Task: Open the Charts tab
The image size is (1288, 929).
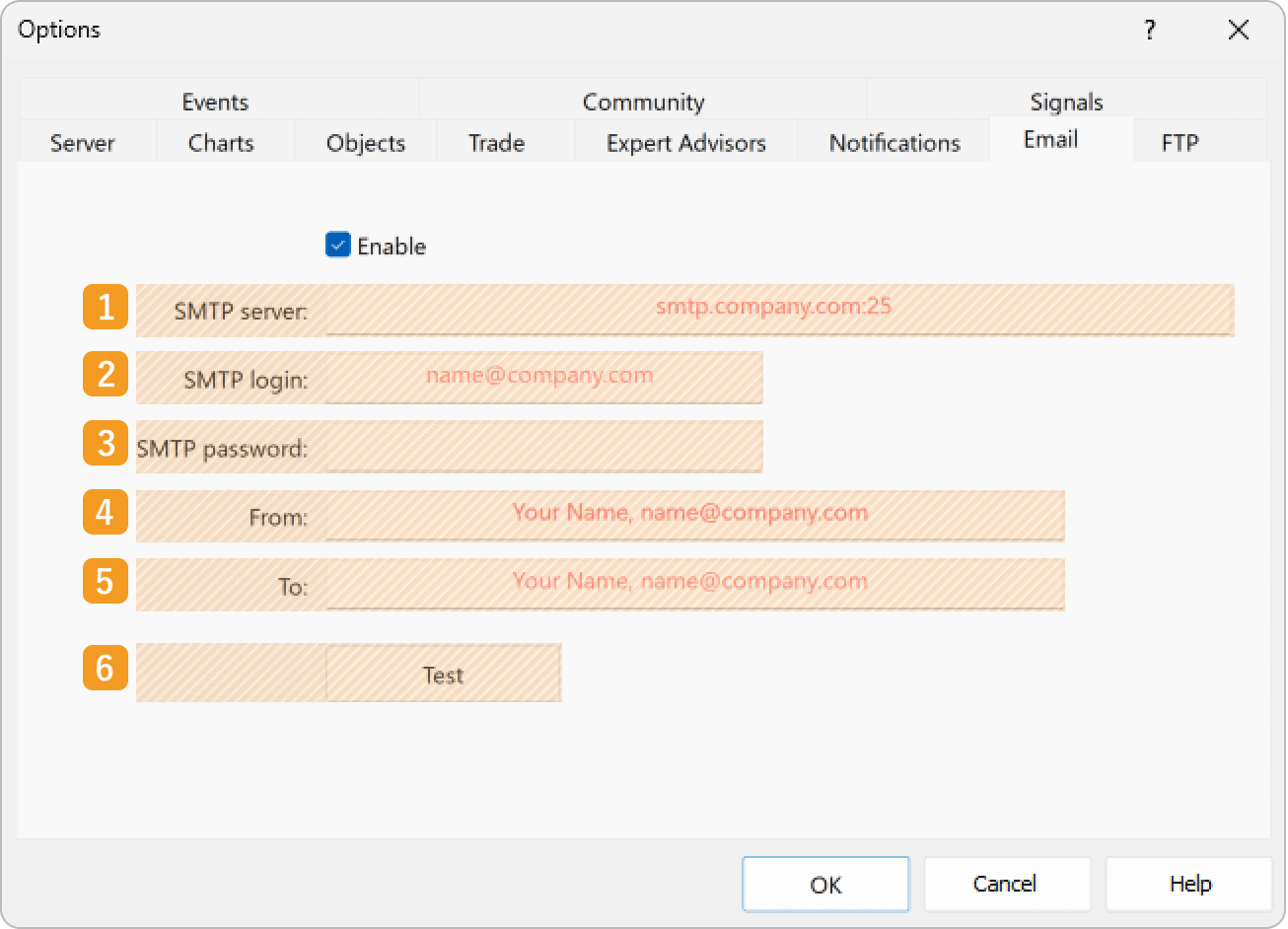Action: tap(221, 143)
